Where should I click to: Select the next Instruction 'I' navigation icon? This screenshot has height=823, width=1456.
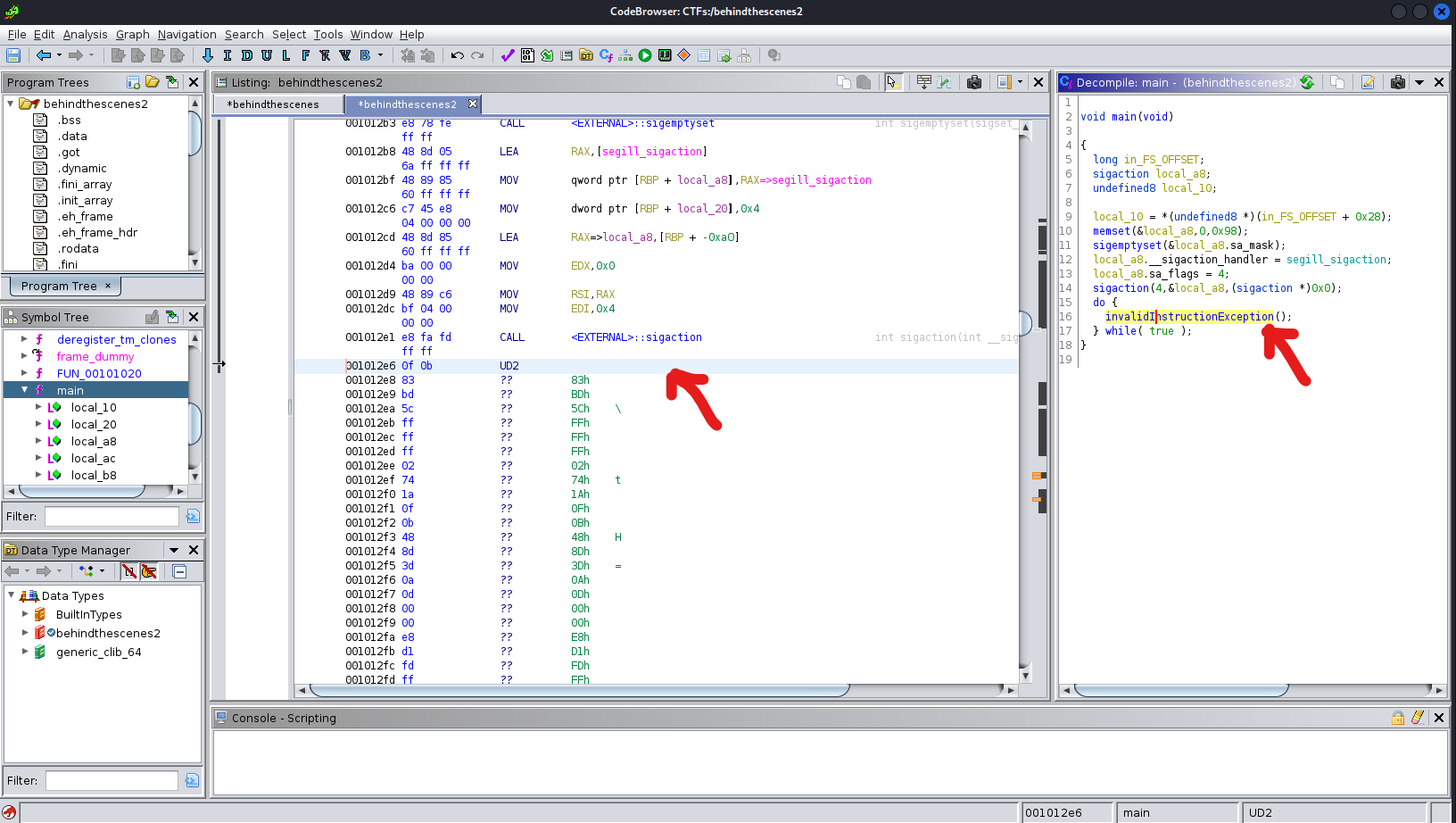pyautogui.click(x=227, y=55)
